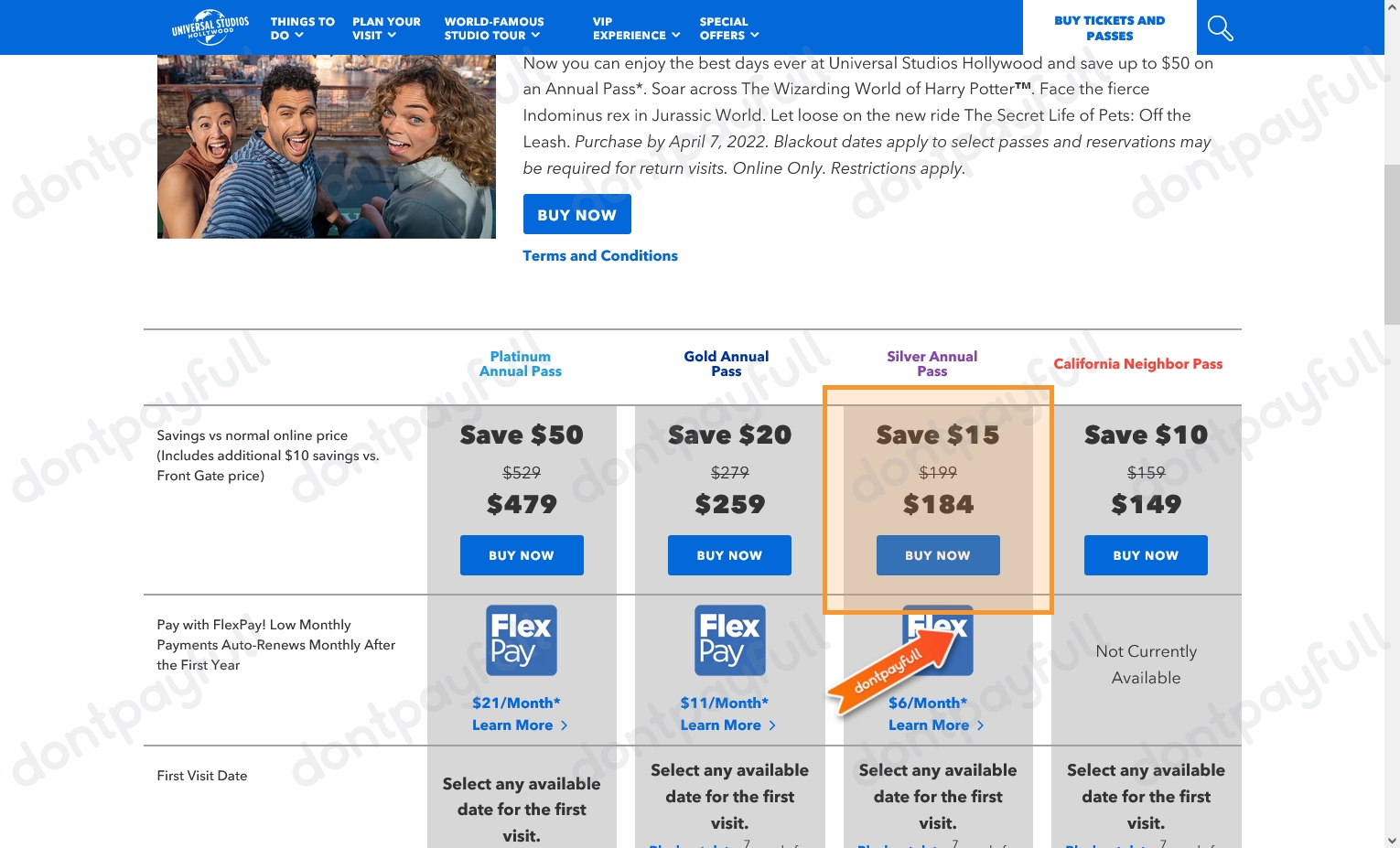
Task: Expand the Things To Do menu
Action: pos(302,28)
